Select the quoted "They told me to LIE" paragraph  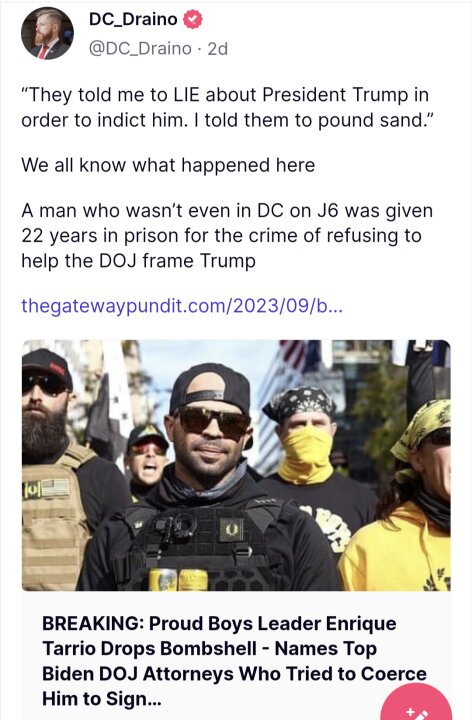point(225,107)
